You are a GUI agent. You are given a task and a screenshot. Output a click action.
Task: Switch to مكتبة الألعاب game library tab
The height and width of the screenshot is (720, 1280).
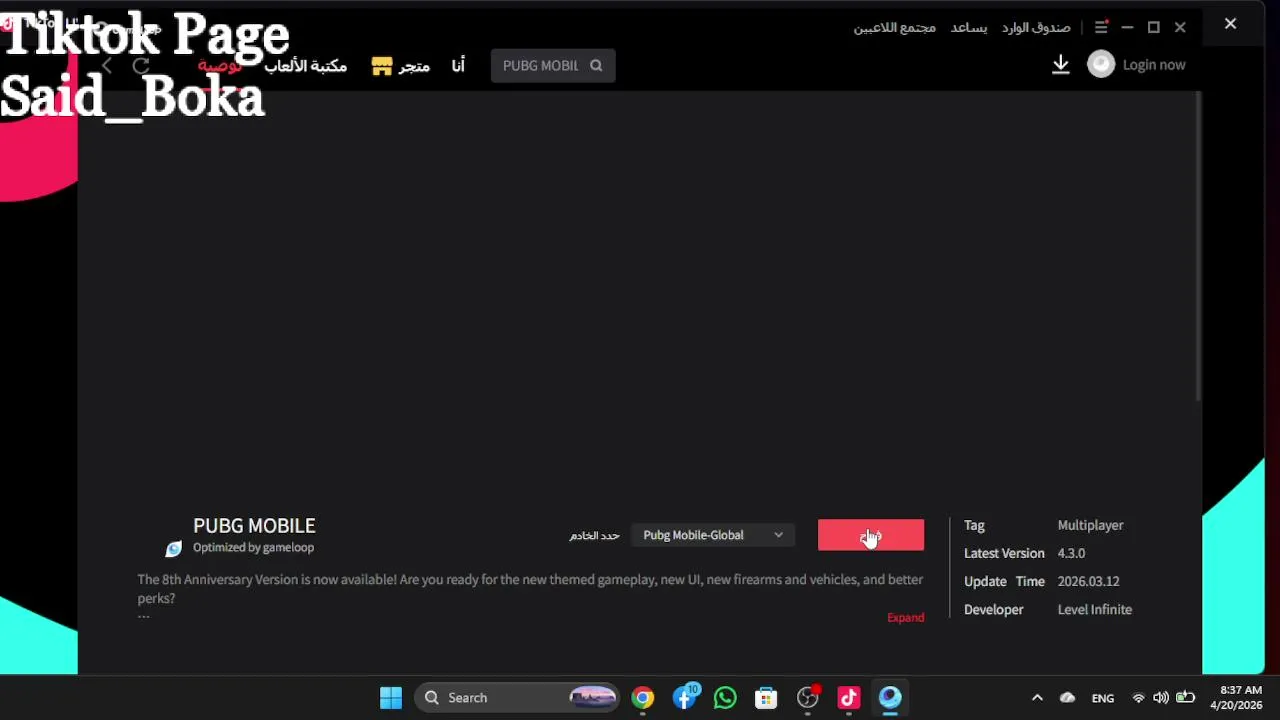(x=305, y=66)
